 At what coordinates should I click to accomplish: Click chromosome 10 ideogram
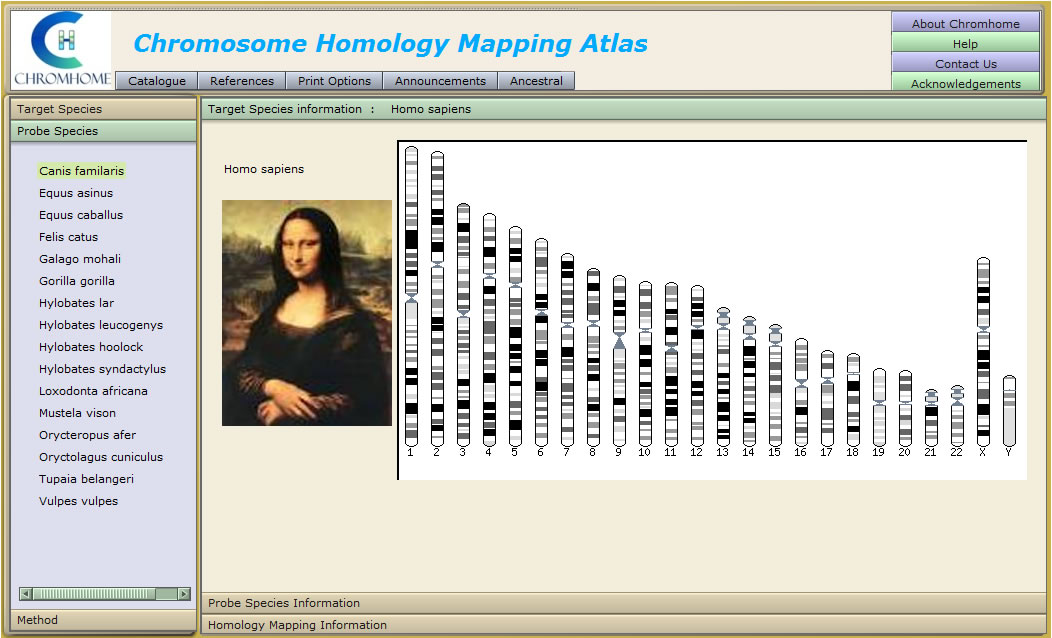tap(645, 364)
